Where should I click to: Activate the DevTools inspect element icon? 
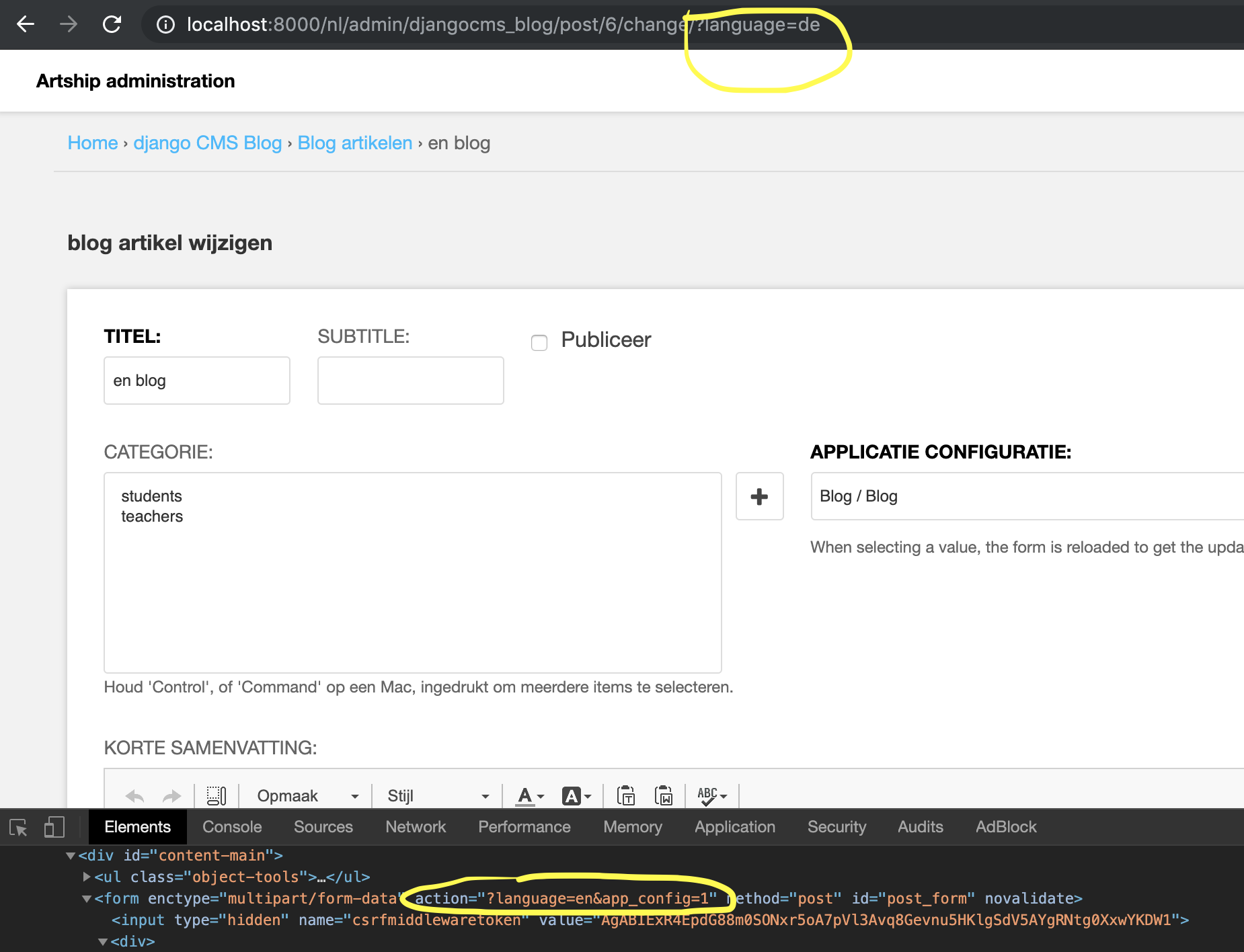[18, 827]
